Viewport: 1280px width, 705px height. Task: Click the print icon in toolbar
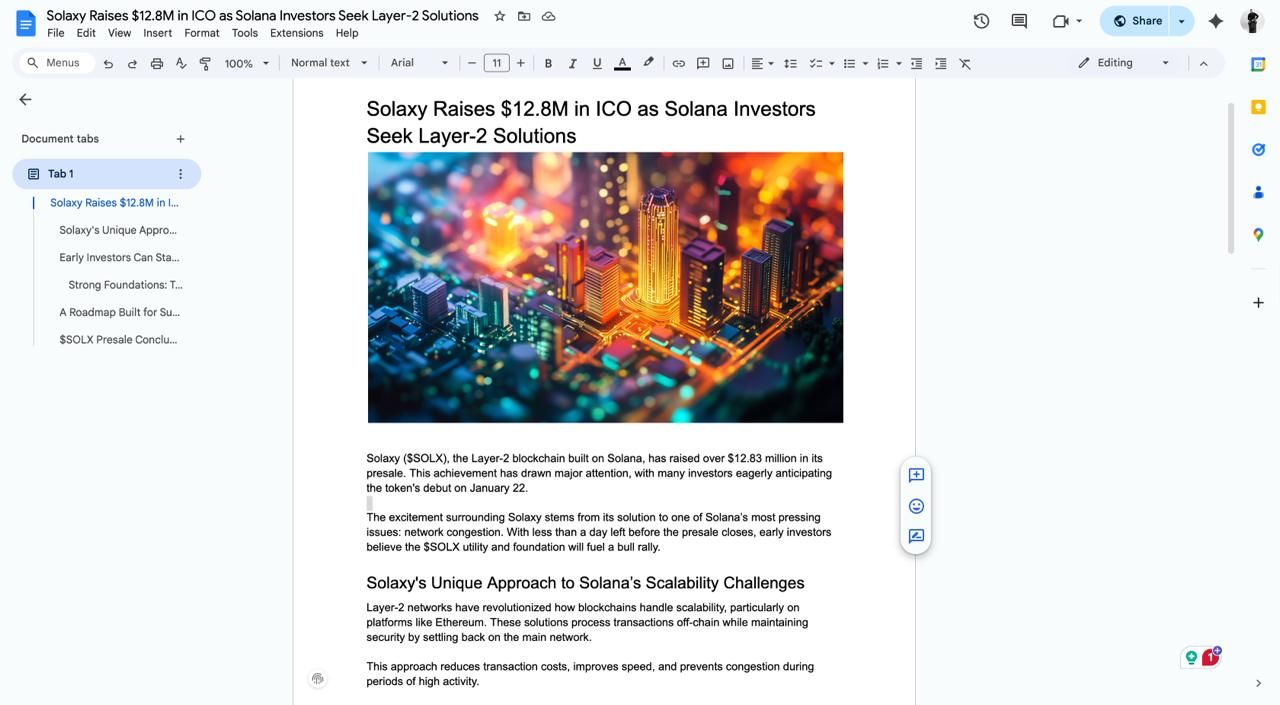coord(157,63)
